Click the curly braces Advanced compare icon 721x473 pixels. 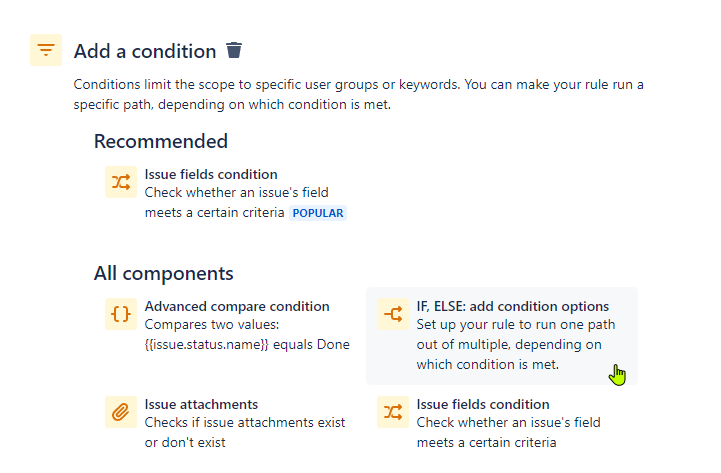(x=121, y=314)
